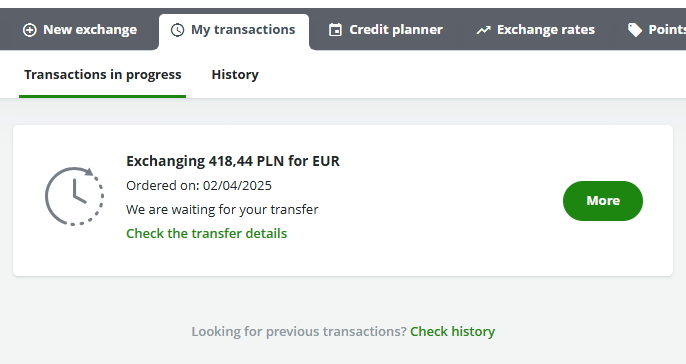The image size is (686, 364).
Task: Switch to the Credit planner tab
Action: click(x=385, y=30)
